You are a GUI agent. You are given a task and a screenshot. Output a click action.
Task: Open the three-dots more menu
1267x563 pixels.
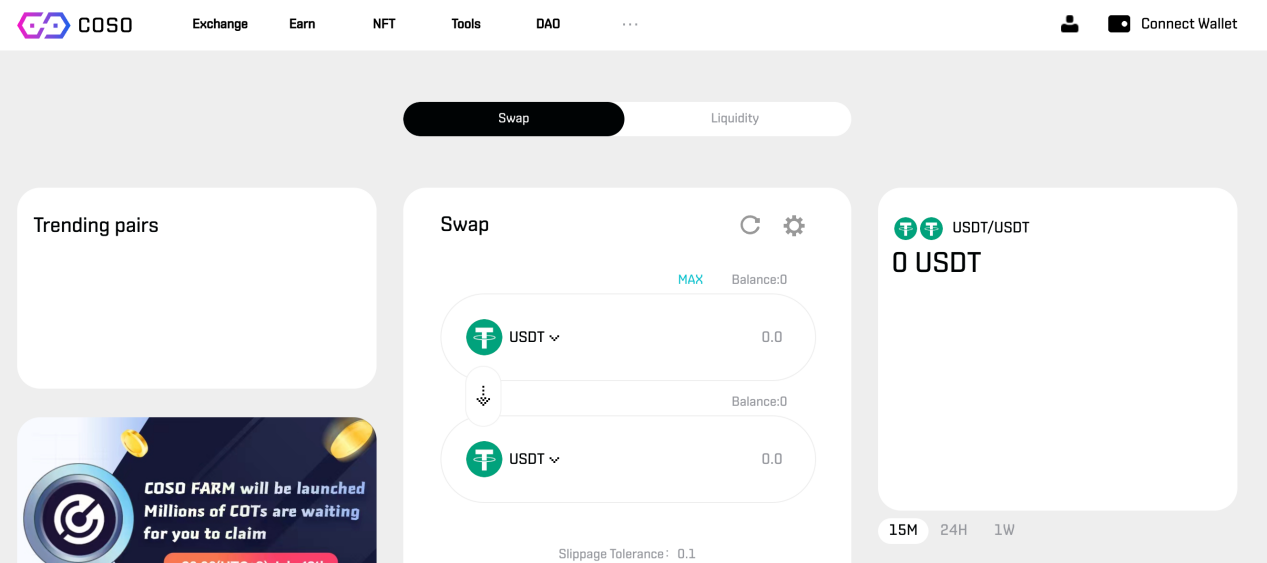pos(630,24)
